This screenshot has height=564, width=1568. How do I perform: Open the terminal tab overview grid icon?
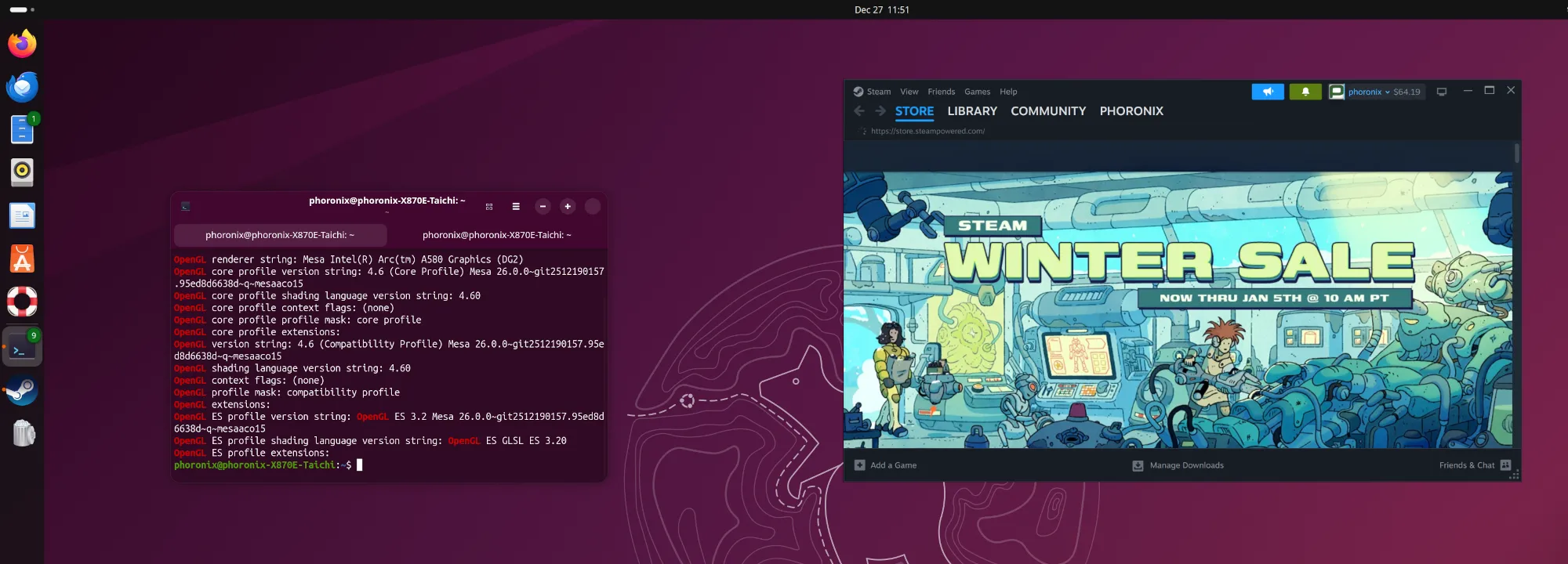pyautogui.click(x=489, y=207)
